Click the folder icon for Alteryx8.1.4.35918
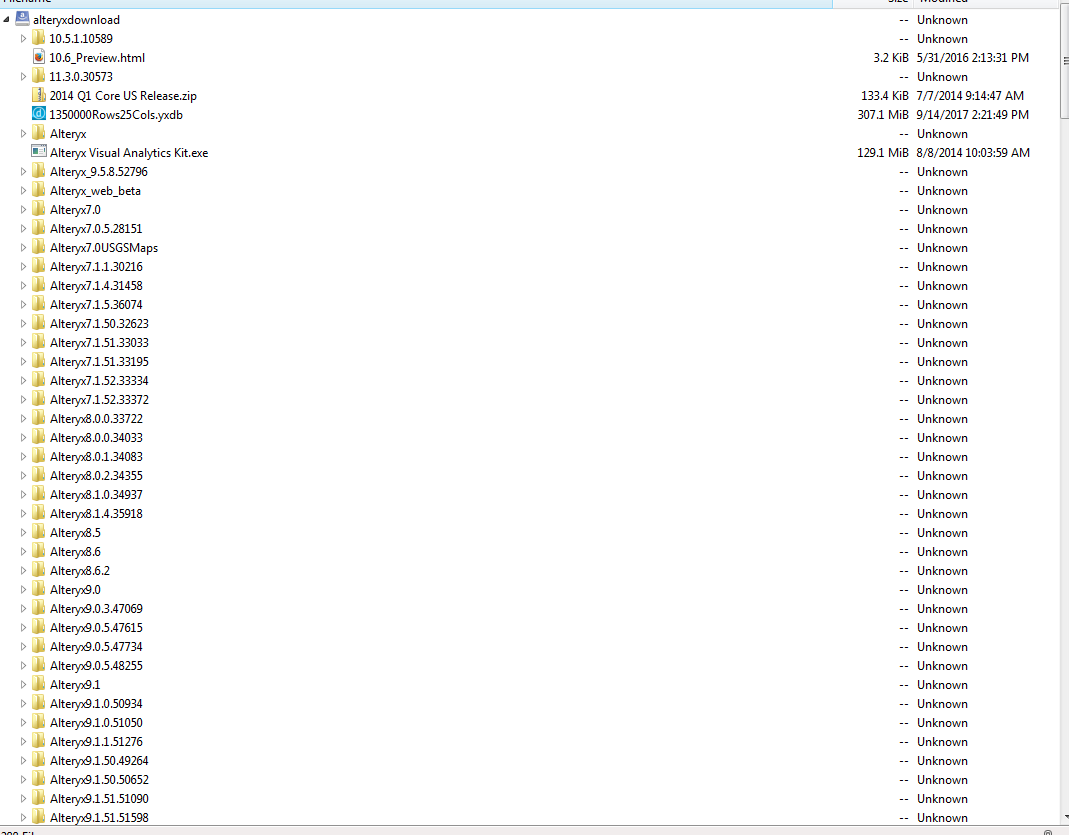This screenshot has width=1069, height=835. coord(39,513)
